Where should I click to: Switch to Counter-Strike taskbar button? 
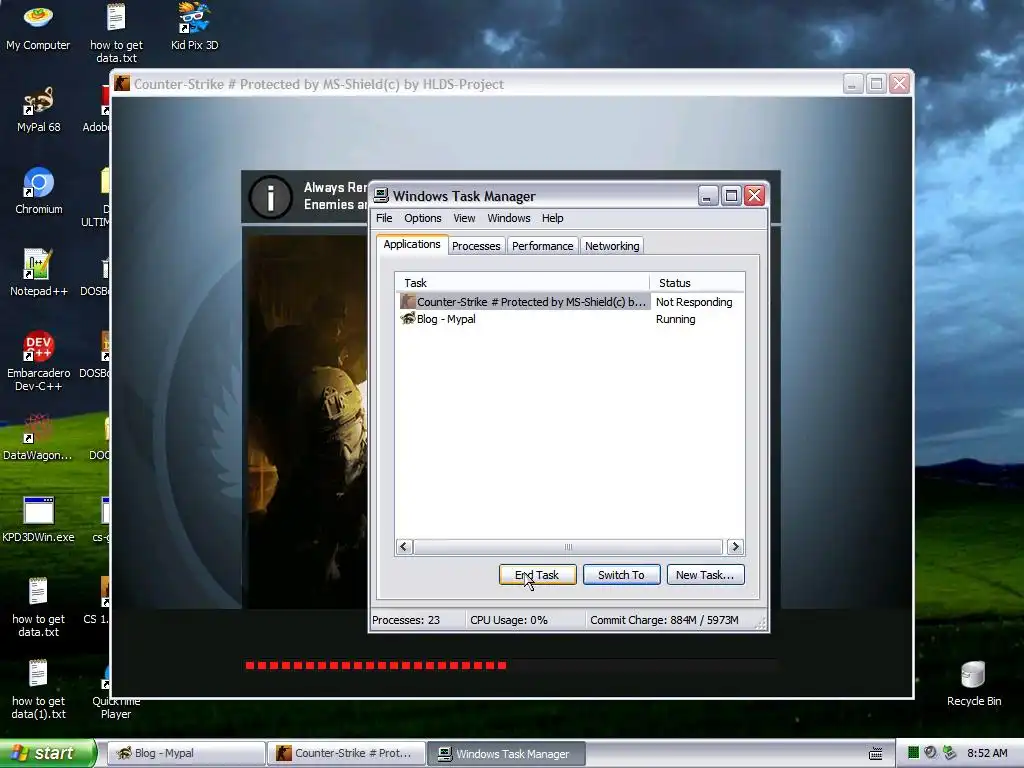[x=346, y=753]
